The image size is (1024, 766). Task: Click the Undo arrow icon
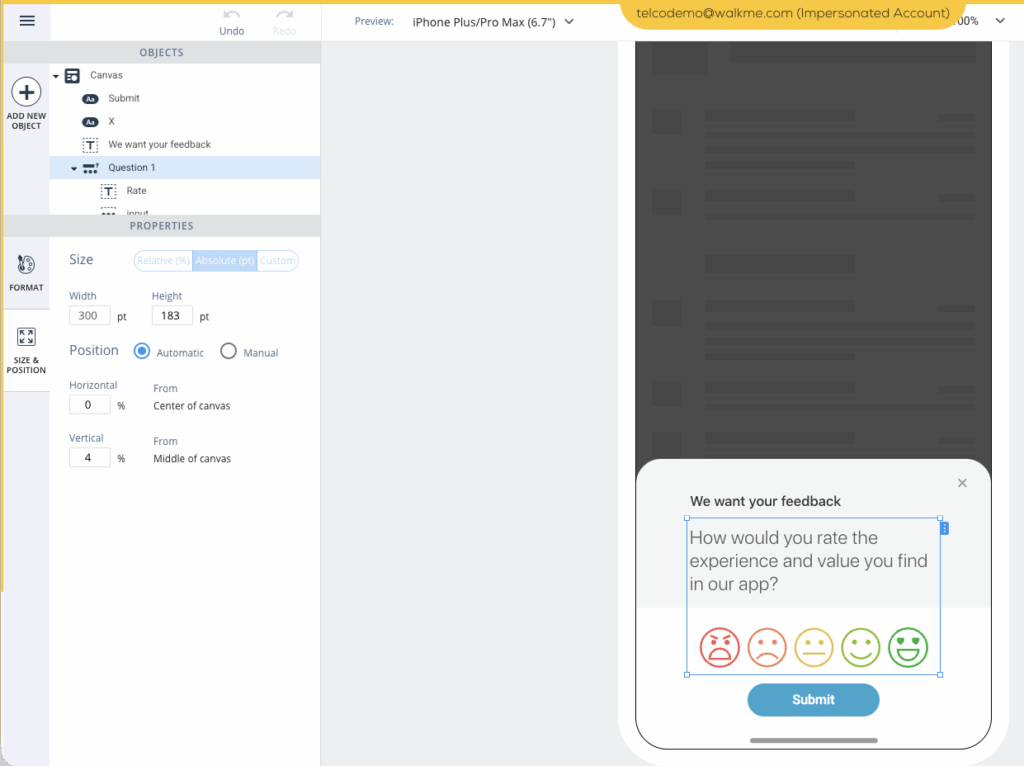pyautogui.click(x=232, y=15)
